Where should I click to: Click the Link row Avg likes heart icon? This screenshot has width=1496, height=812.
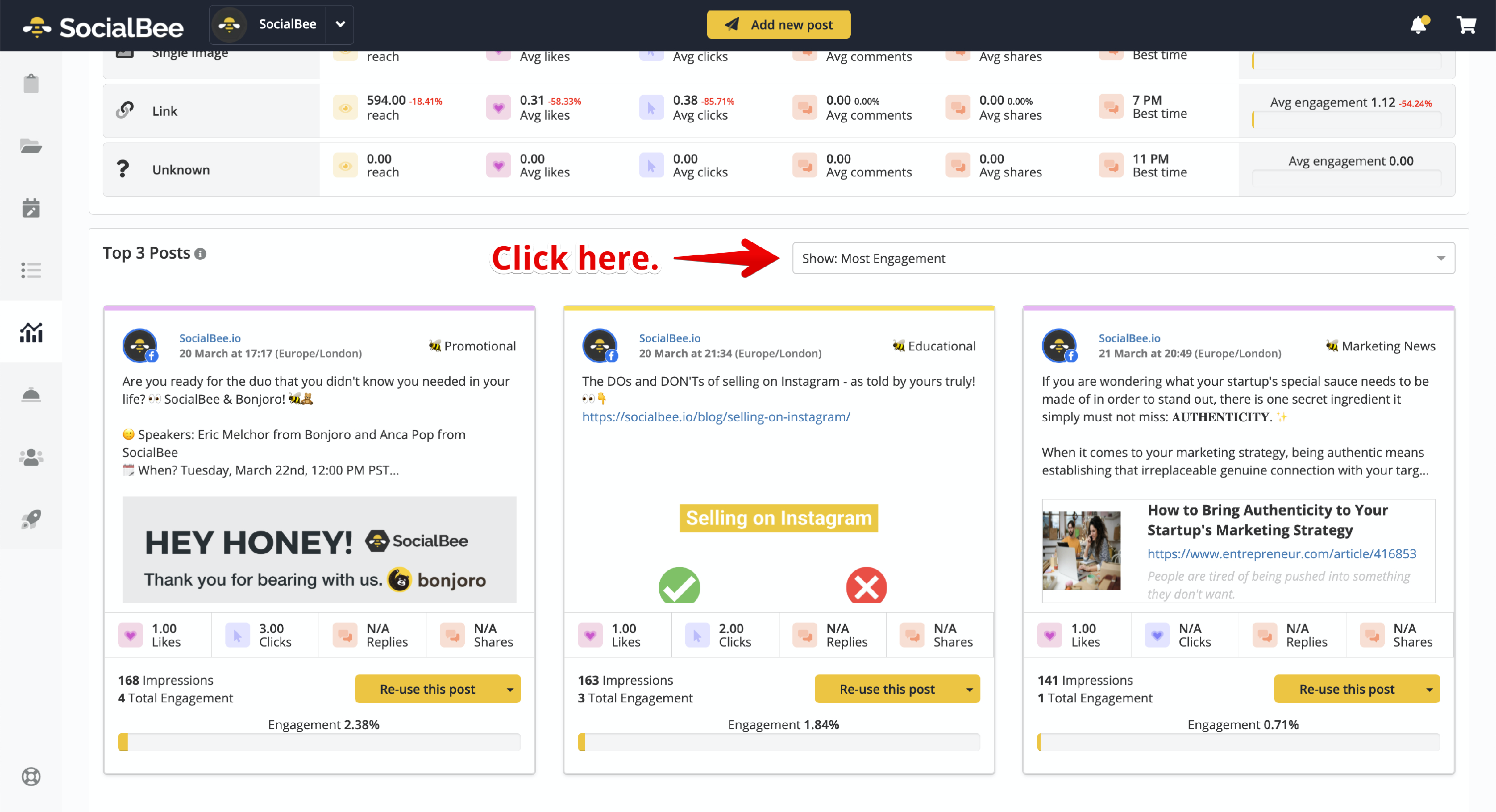[x=498, y=108]
